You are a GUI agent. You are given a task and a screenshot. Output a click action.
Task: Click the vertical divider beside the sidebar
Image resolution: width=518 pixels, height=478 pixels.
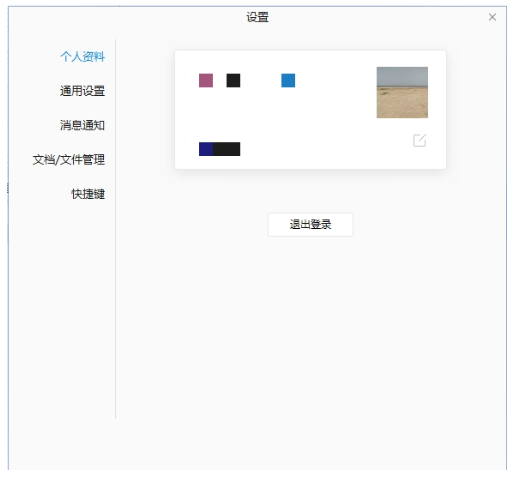(x=115, y=229)
